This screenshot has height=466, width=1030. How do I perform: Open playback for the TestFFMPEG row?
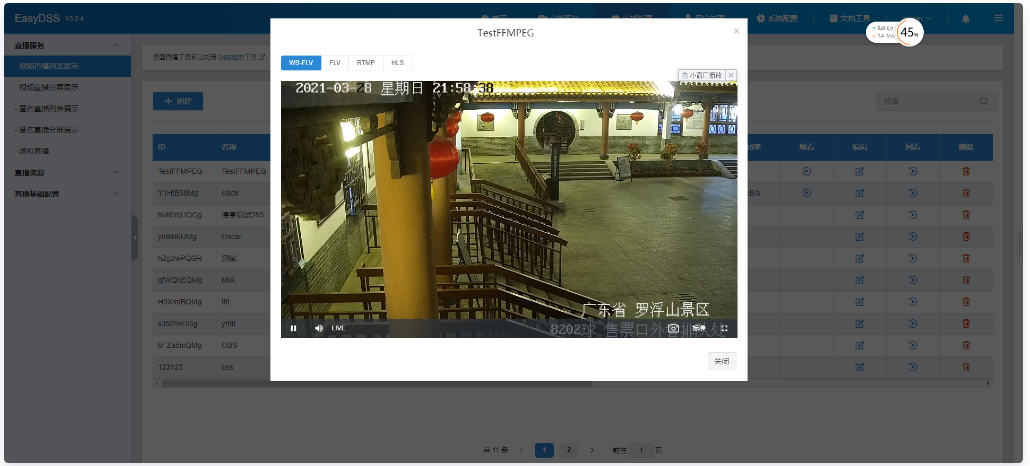(912, 172)
